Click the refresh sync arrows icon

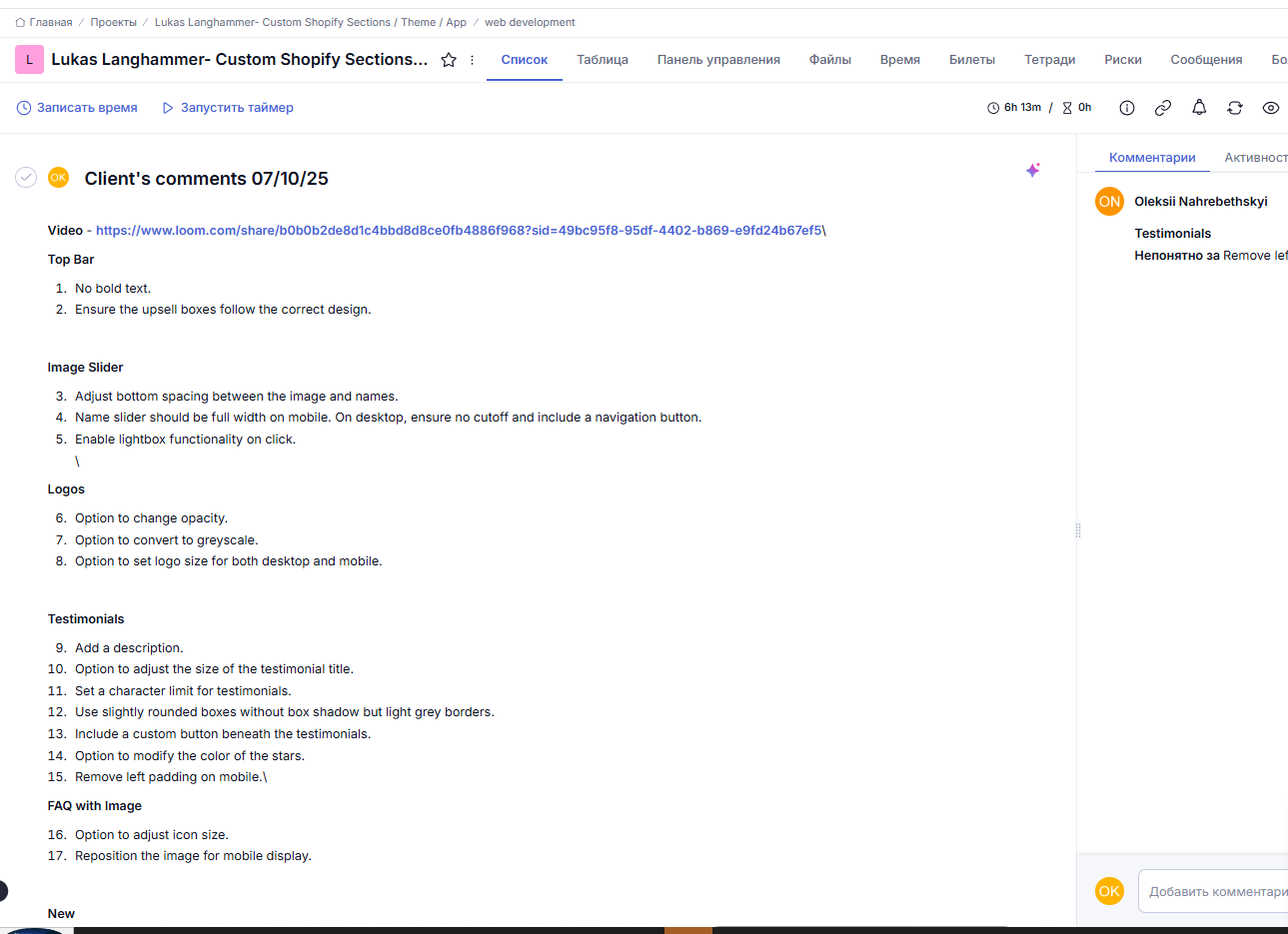tap(1235, 108)
